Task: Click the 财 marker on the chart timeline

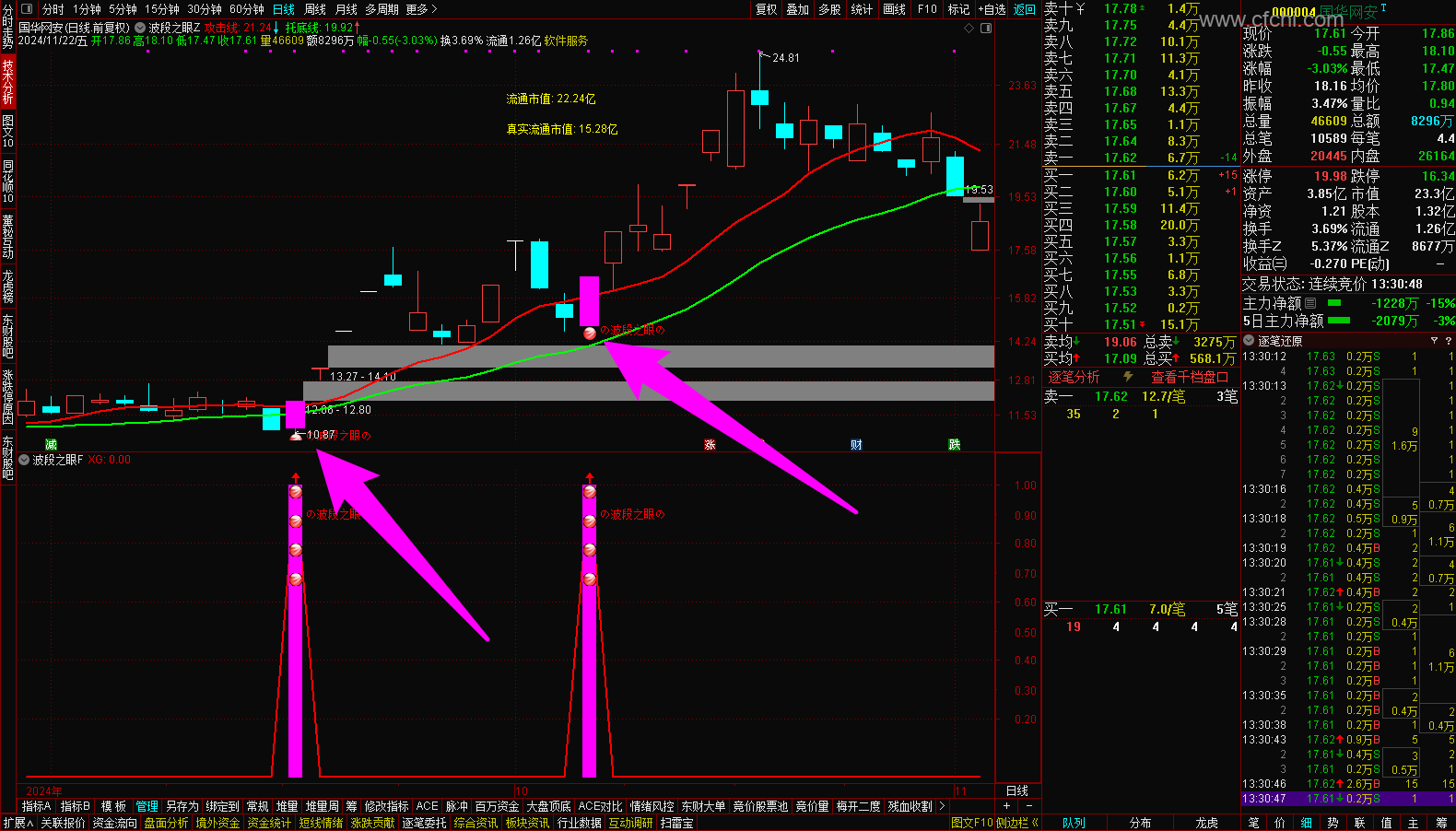Action: pos(856,444)
